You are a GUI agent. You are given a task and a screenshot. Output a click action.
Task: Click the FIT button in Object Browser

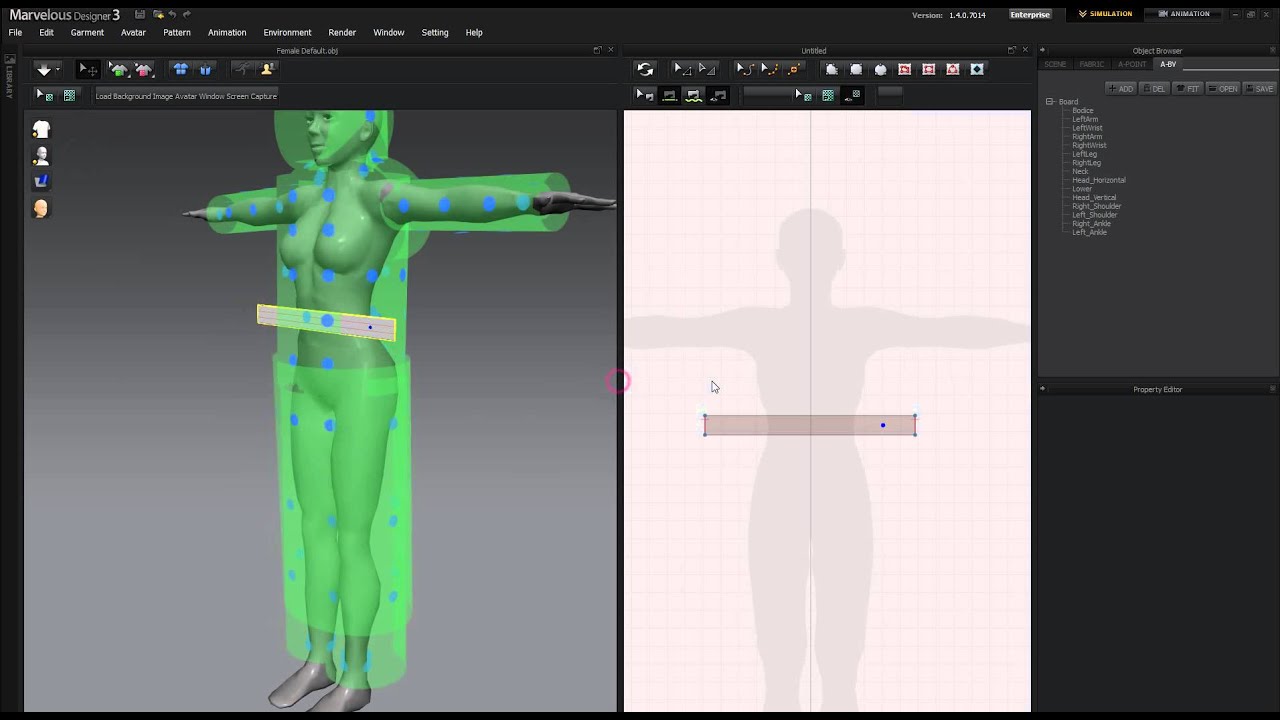1188,89
